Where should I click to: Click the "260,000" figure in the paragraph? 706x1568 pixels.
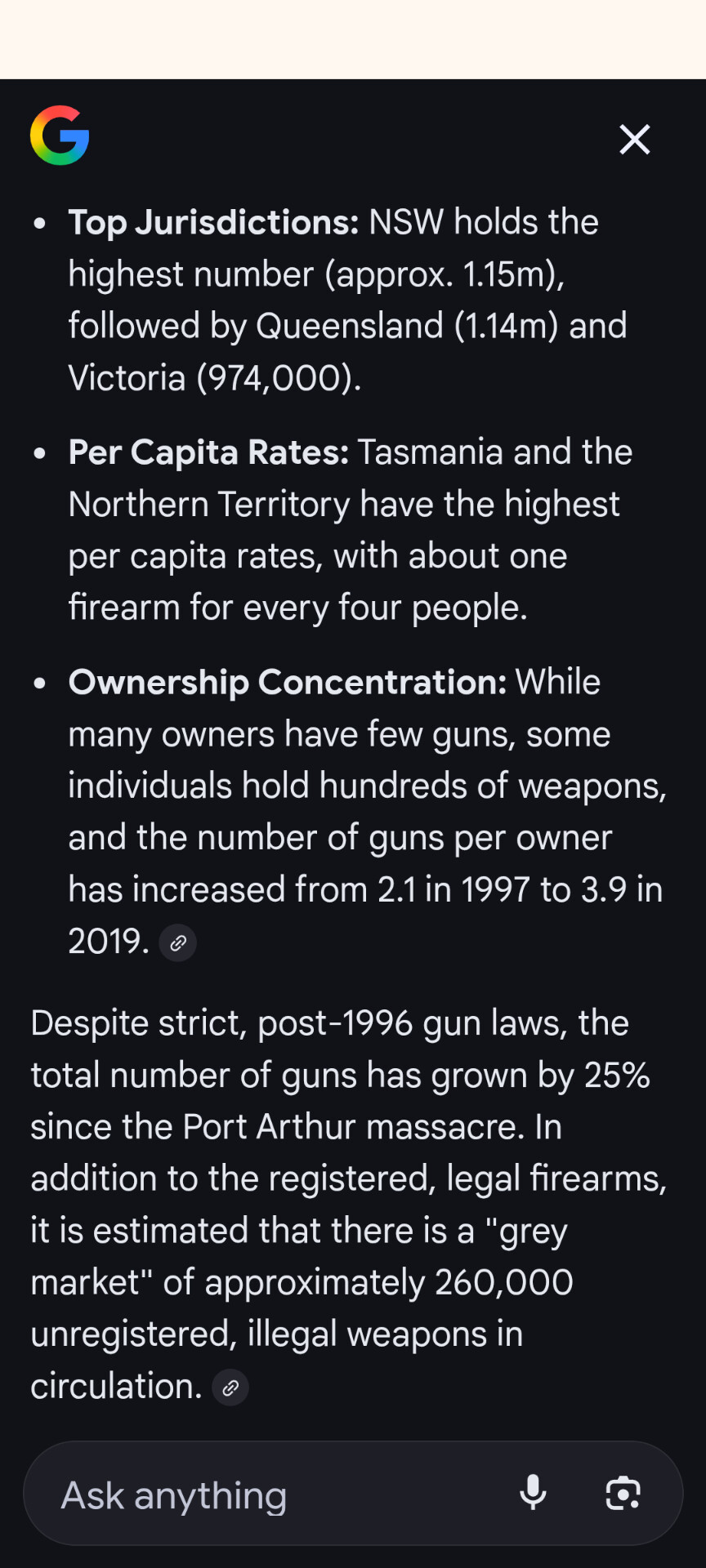pos(503,1282)
